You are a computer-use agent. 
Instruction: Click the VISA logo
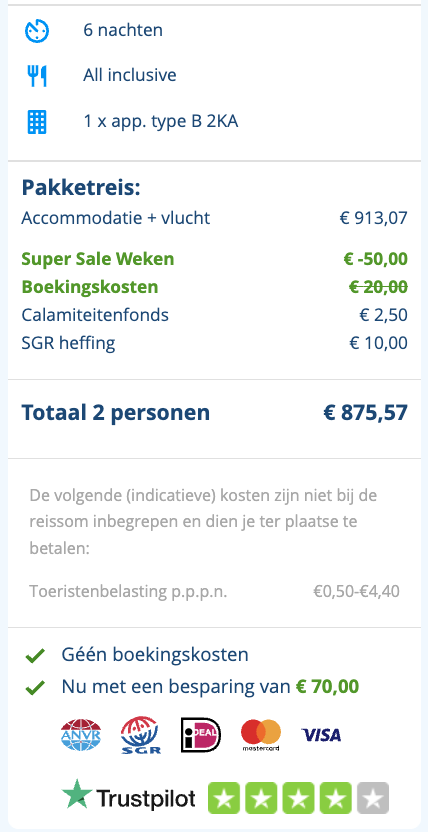(x=321, y=735)
